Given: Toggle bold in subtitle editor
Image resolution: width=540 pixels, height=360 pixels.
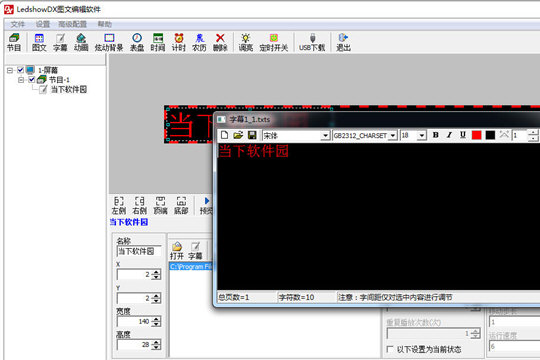Looking at the screenshot, I should [x=436, y=135].
